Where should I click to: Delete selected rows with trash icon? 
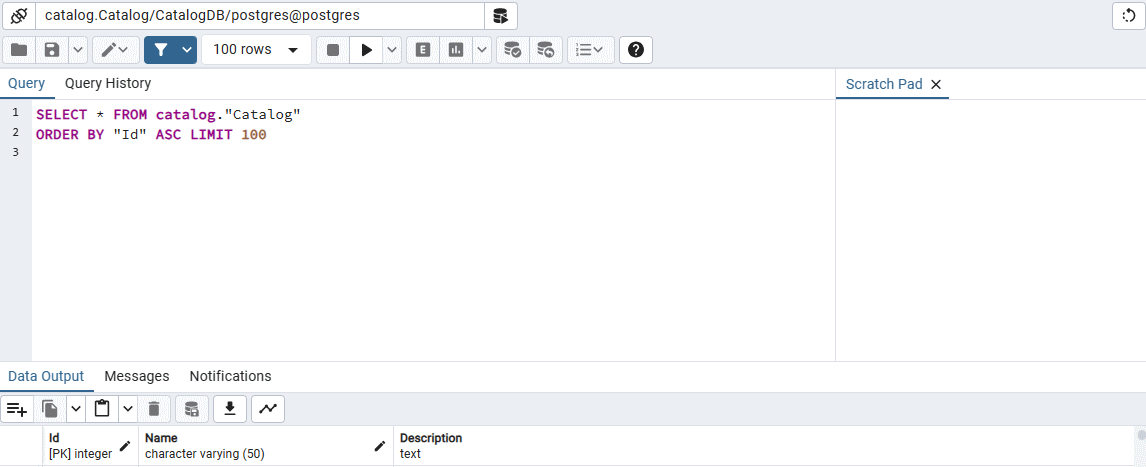[154, 409]
